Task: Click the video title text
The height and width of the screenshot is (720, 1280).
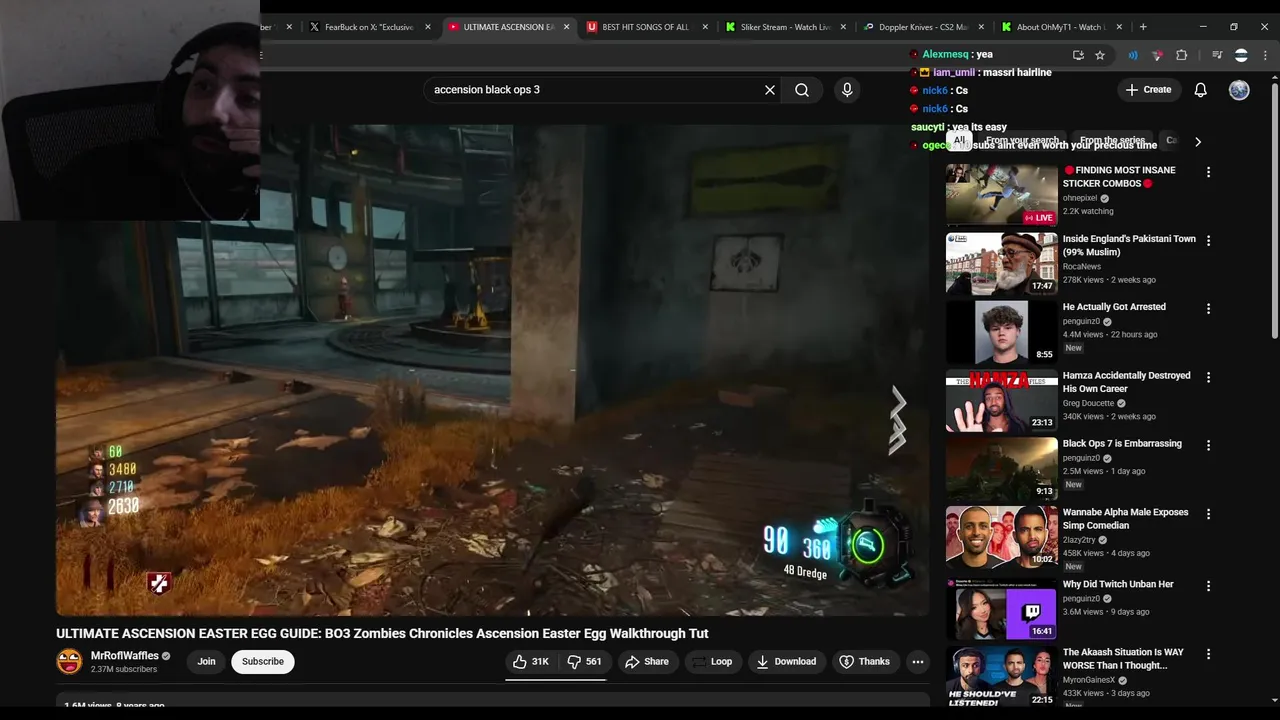Action: click(382, 633)
